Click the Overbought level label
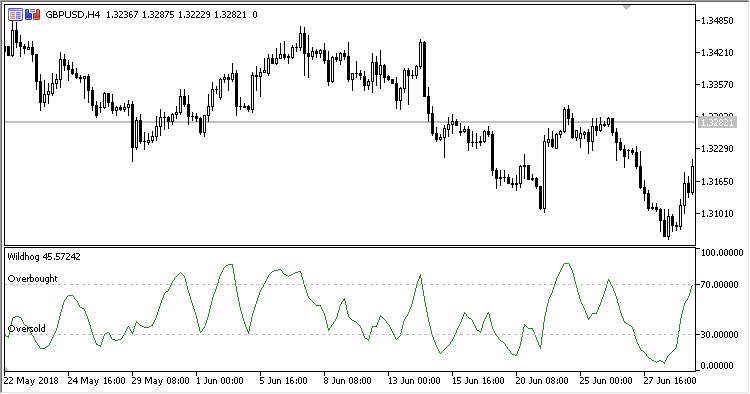Screen dimensions: 750x394 click(33, 279)
